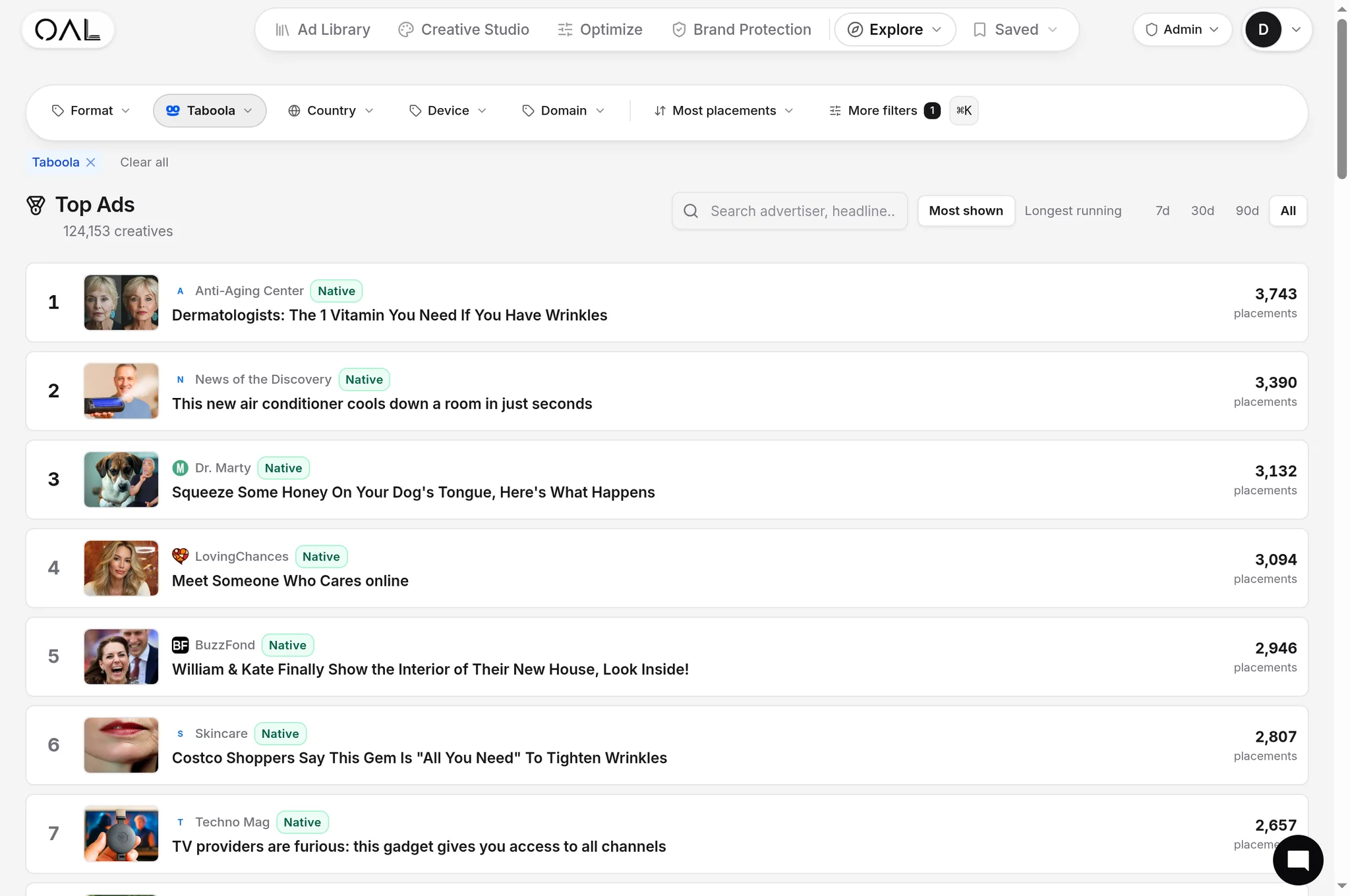This screenshot has height=896, width=1350.
Task: Open the William & Kate headline
Action: (430, 669)
